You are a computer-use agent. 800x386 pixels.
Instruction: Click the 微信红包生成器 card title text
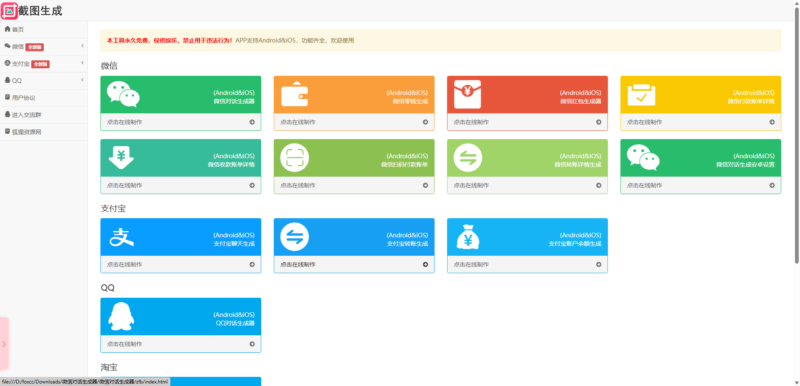click(581, 101)
